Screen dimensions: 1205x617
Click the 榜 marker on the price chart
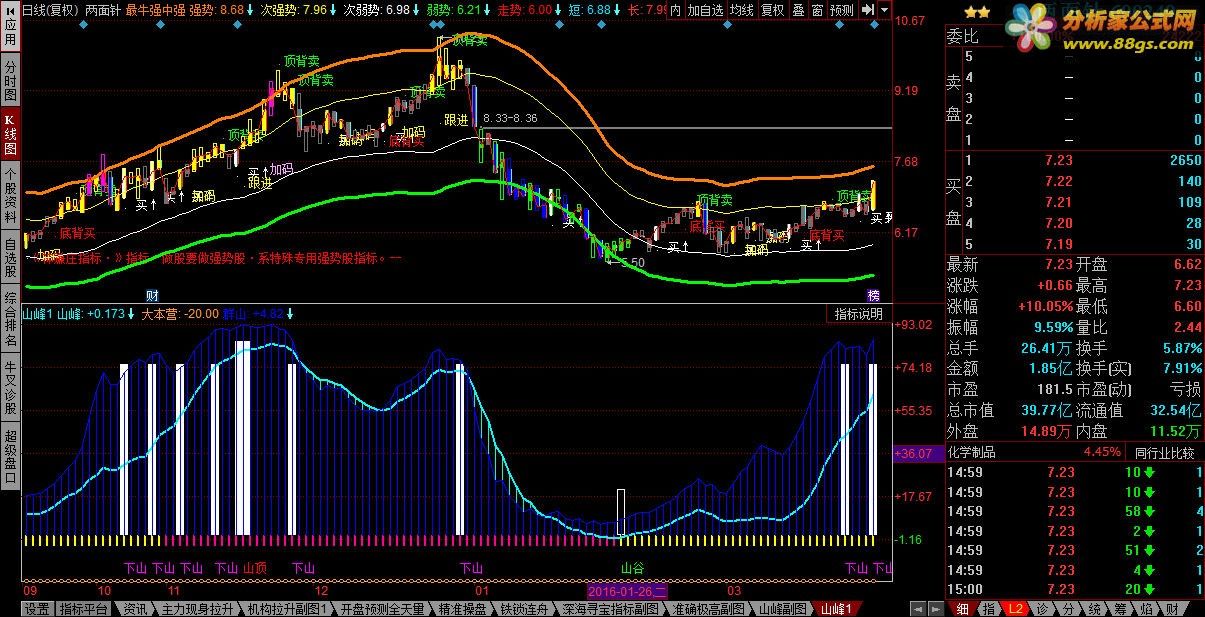coord(873,295)
